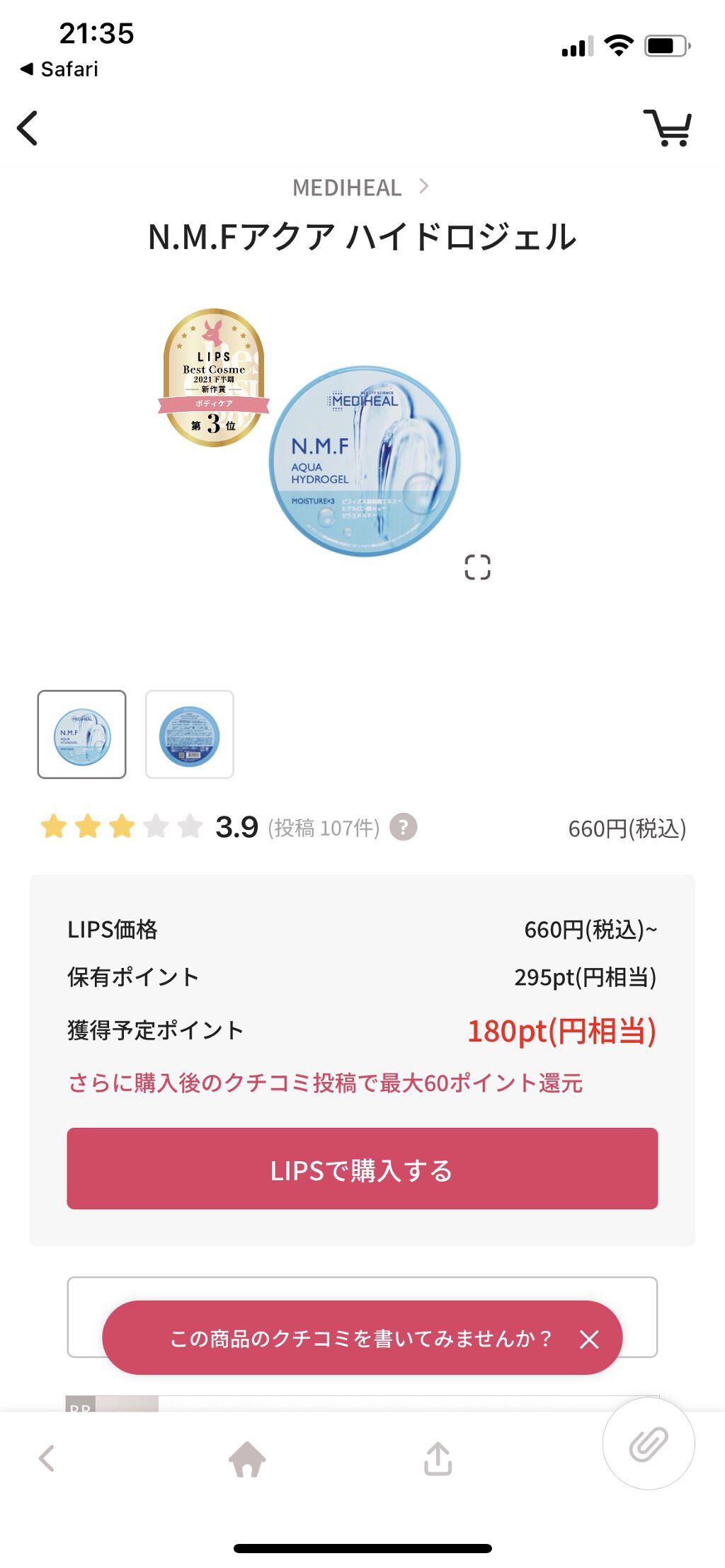The image size is (725, 1568).
Task: Tap the chevron next to MEDIHEAL
Action: coord(424,186)
